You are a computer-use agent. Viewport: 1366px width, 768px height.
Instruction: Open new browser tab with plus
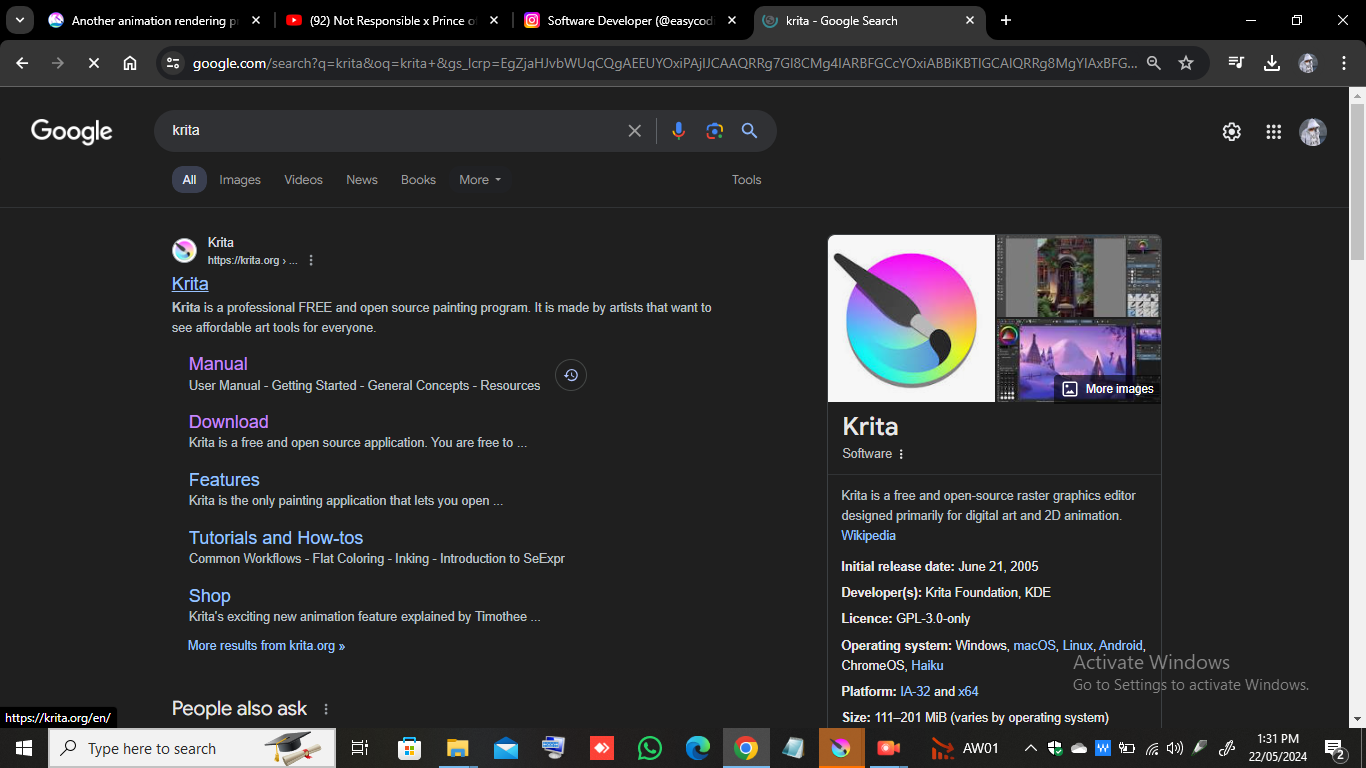[1006, 20]
